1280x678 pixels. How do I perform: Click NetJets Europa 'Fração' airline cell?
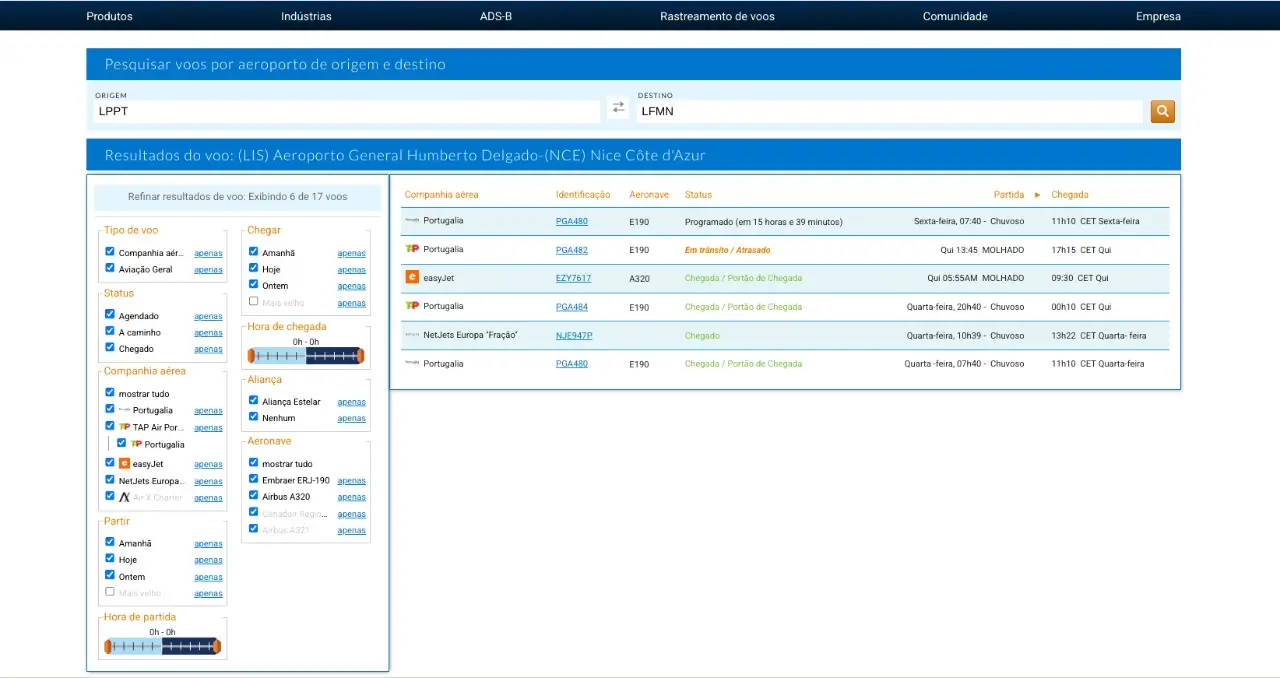click(x=470, y=336)
